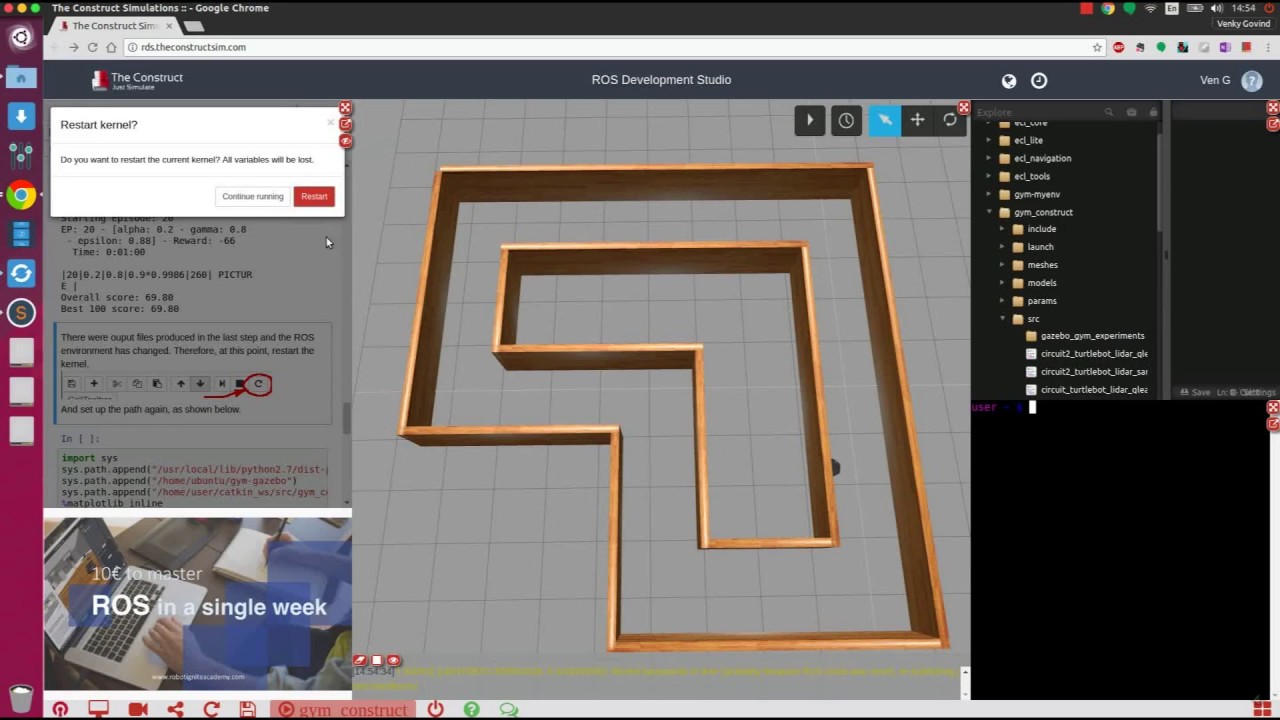Activate the Gazebo rotate tool
Viewport: 1280px width, 720px height.
[950, 120]
